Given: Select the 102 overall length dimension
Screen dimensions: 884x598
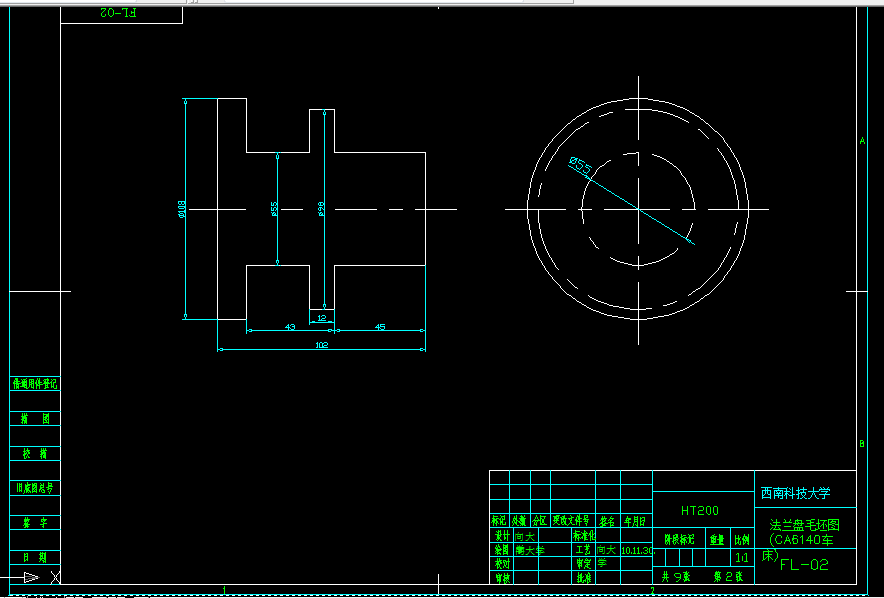Looking at the screenshot, I should point(321,345).
